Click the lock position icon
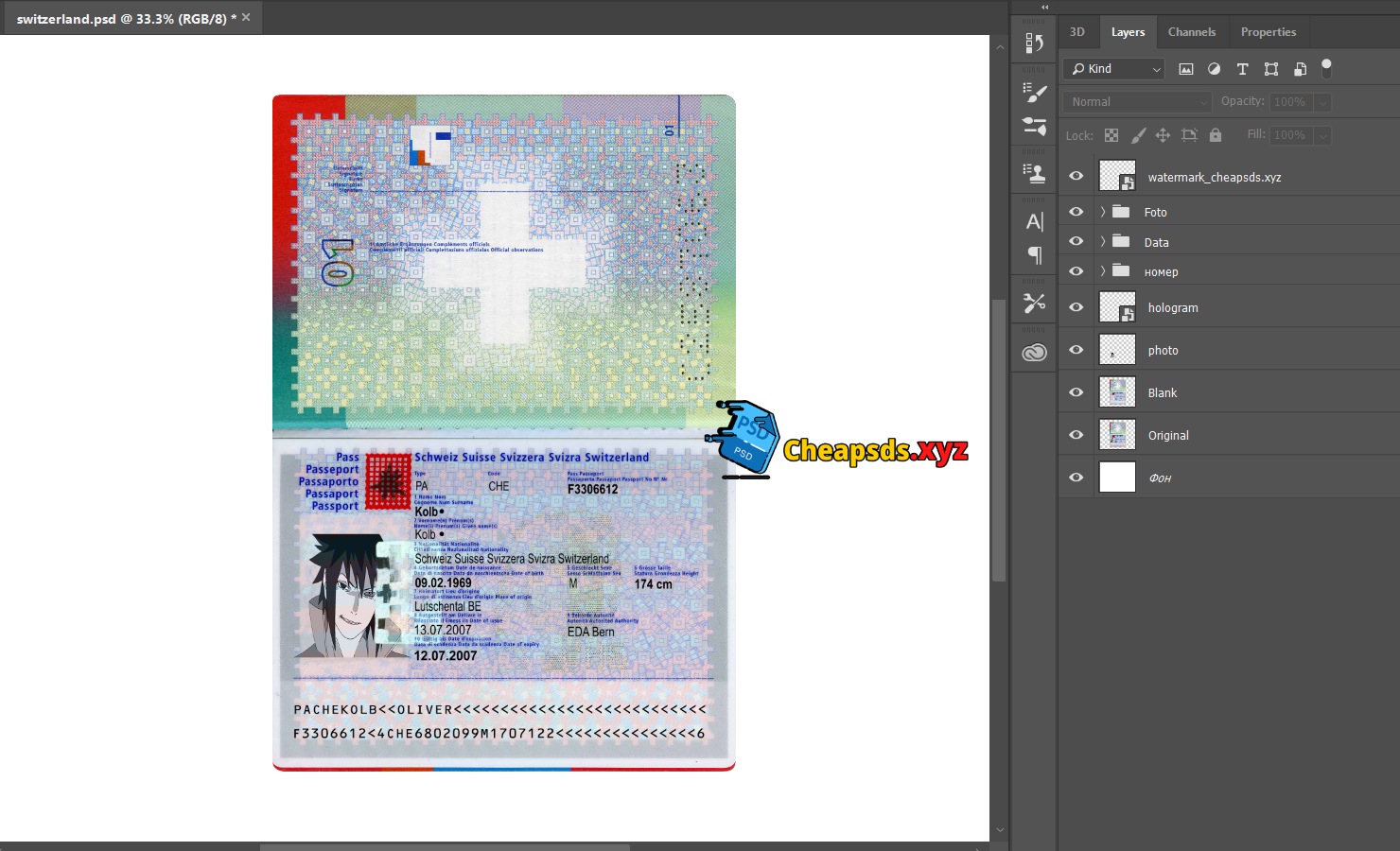Screen dimensions: 1400x851 coord(1163,135)
